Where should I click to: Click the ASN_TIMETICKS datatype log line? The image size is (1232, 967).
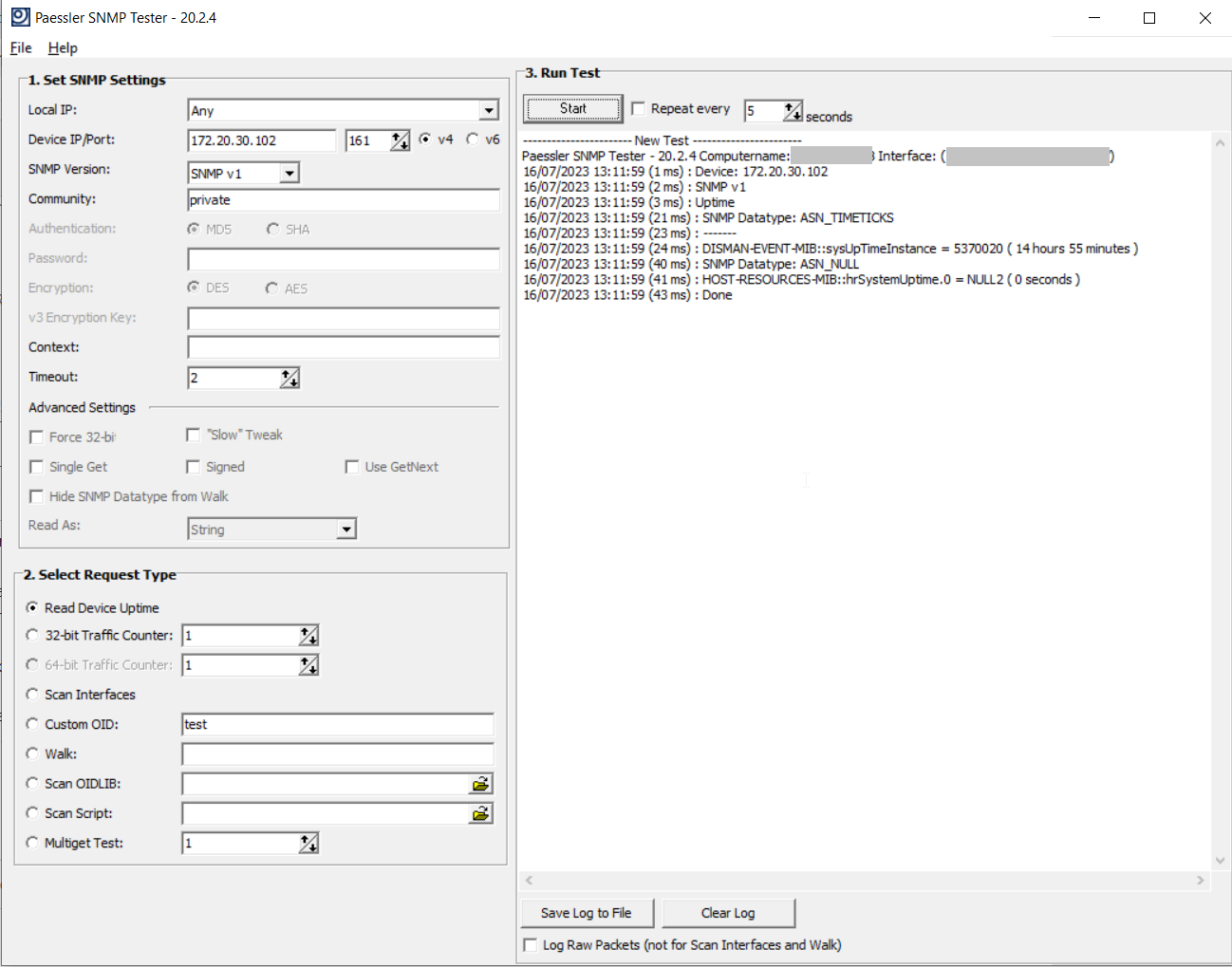tap(708, 218)
